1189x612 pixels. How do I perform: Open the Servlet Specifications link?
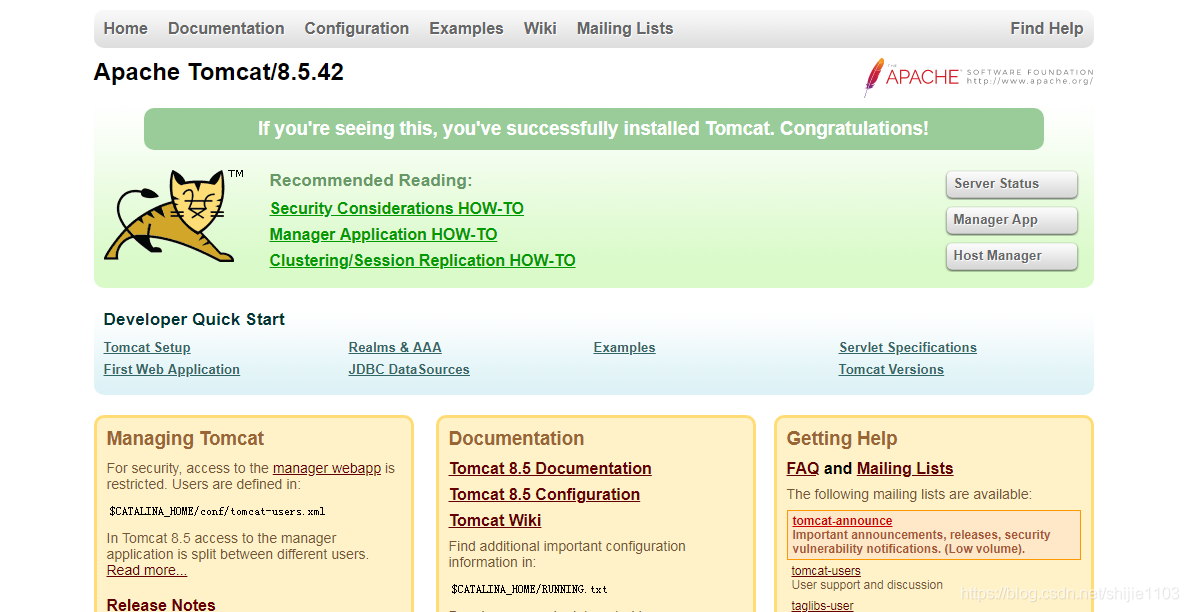tap(908, 347)
